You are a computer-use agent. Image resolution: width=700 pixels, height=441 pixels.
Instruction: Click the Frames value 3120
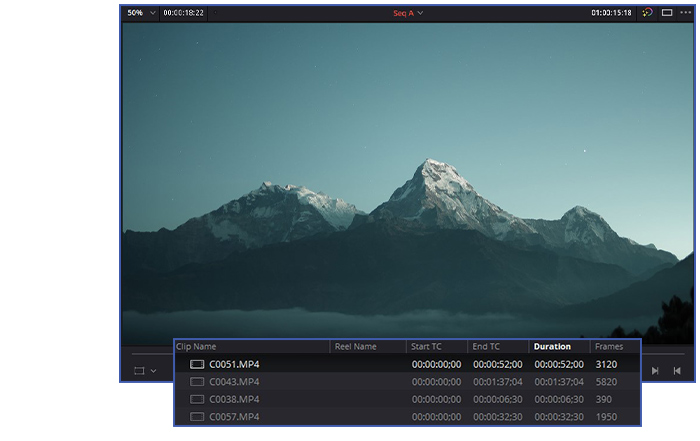click(606, 364)
